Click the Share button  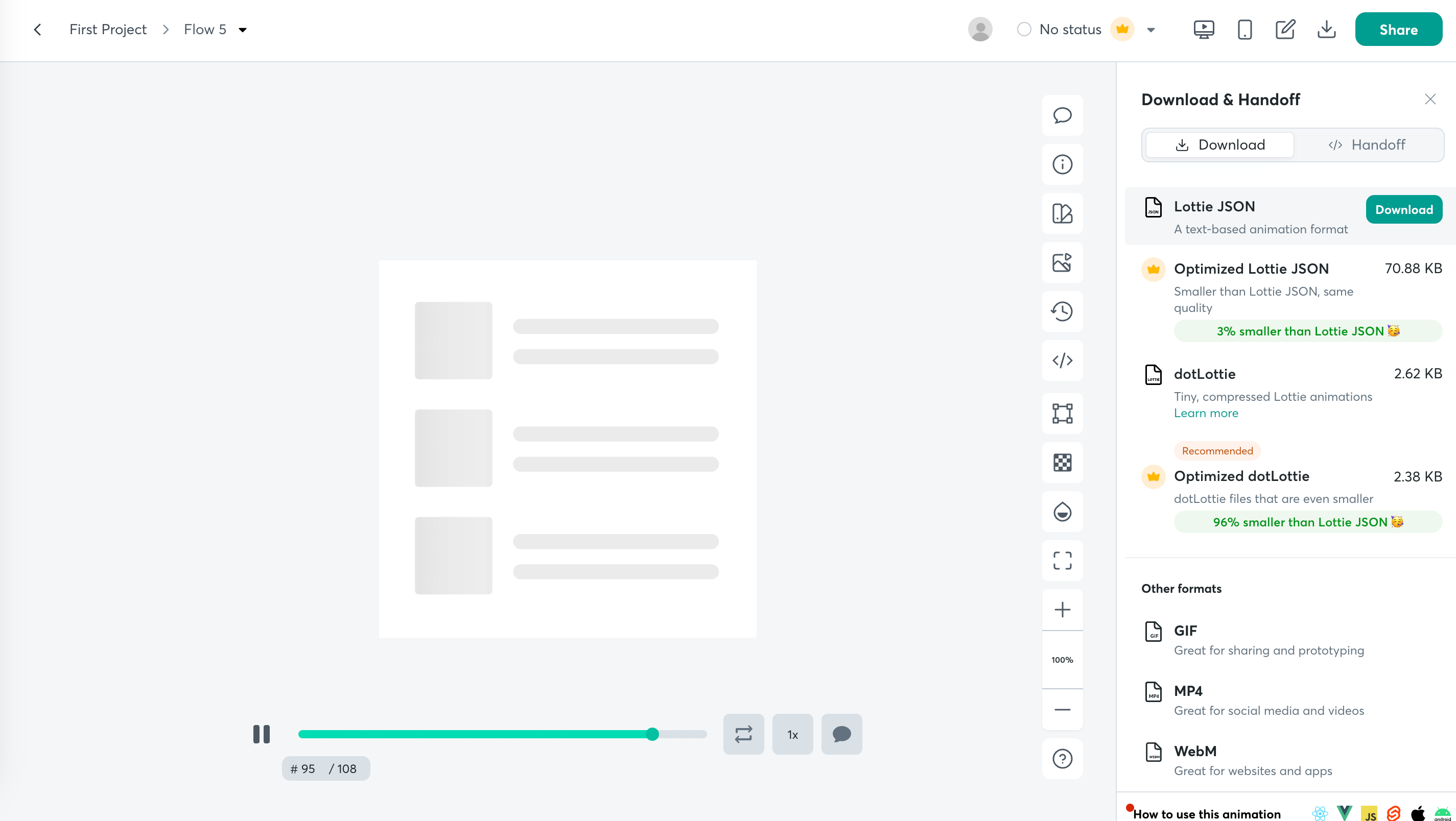click(1398, 30)
